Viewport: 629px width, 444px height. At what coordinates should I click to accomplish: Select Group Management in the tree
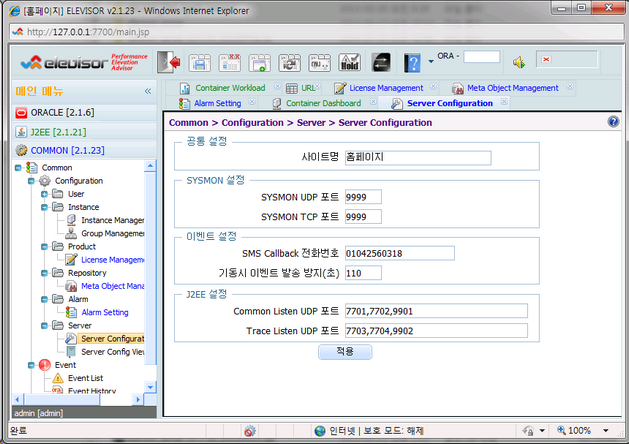click(112, 233)
